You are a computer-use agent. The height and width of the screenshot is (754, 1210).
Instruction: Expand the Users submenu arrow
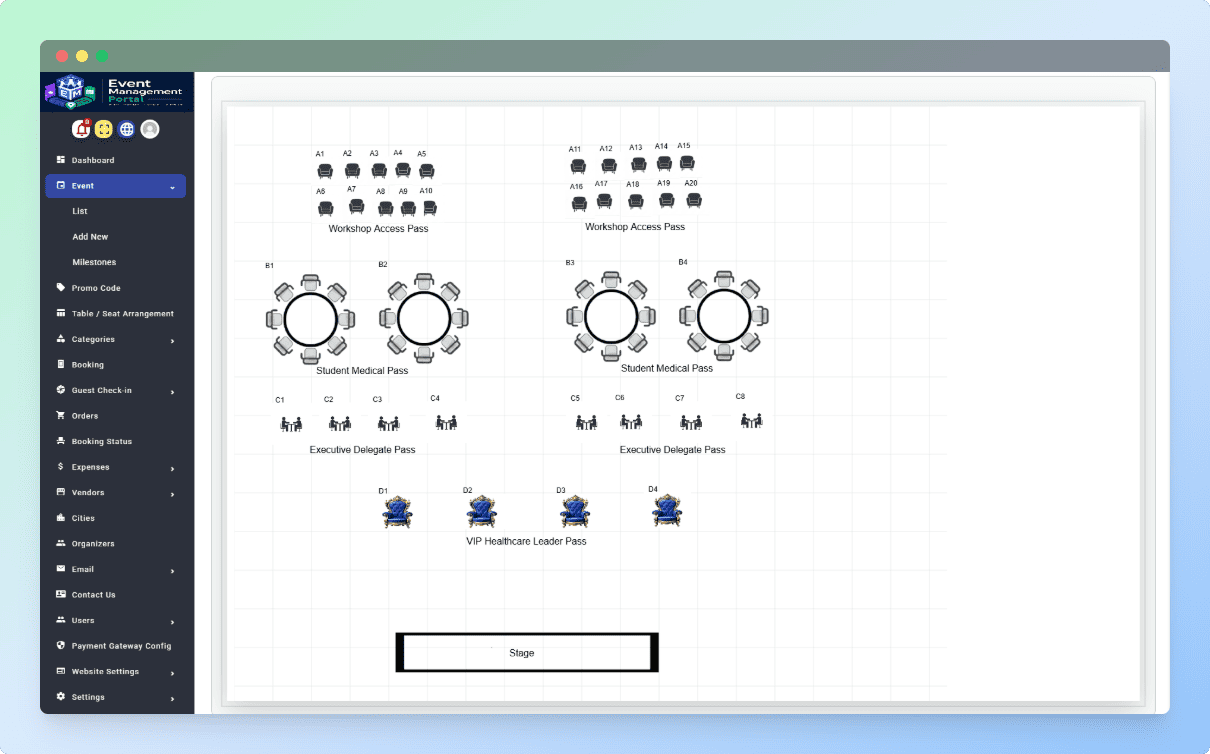tap(172, 621)
